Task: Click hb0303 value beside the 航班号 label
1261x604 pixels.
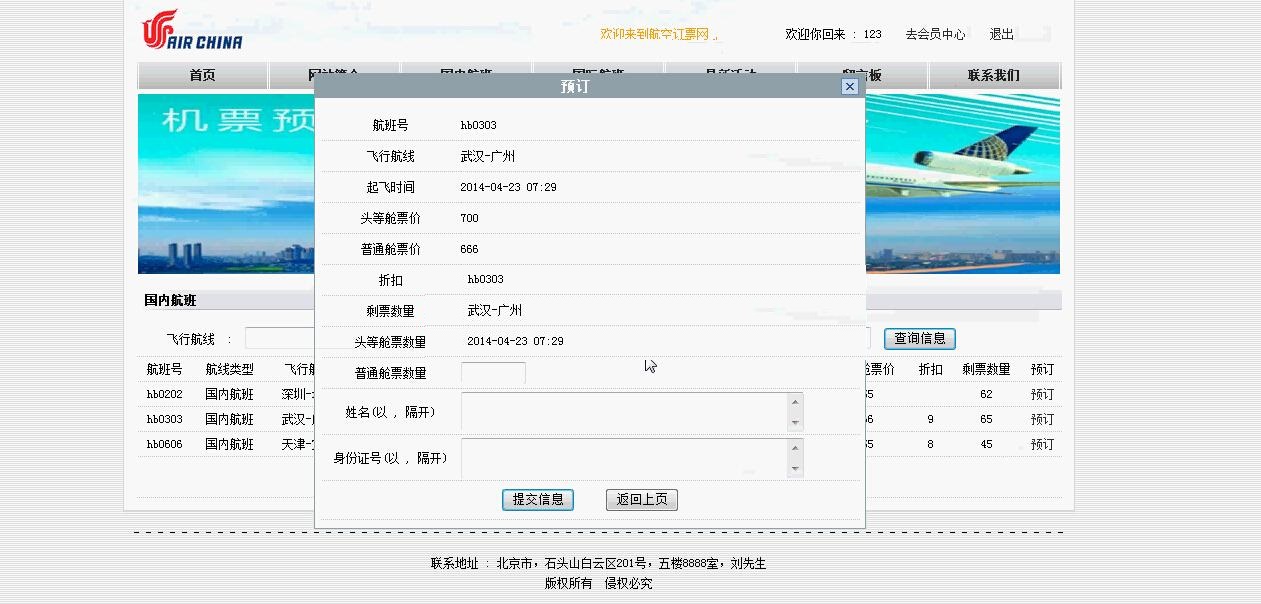Action: pyautogui.click(x=479, y=125)
